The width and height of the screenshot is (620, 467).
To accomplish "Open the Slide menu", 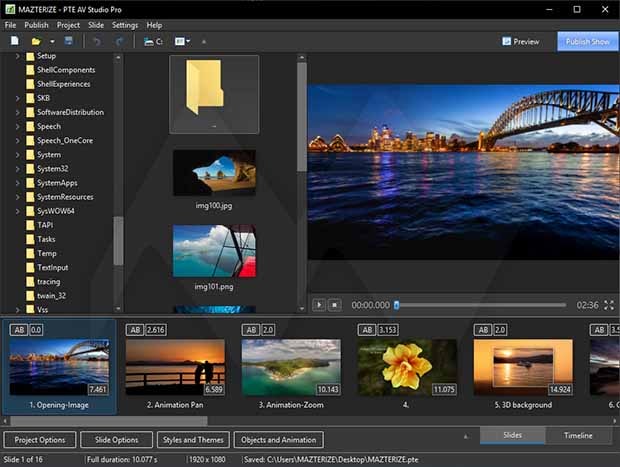I will [x=96, y=25].
